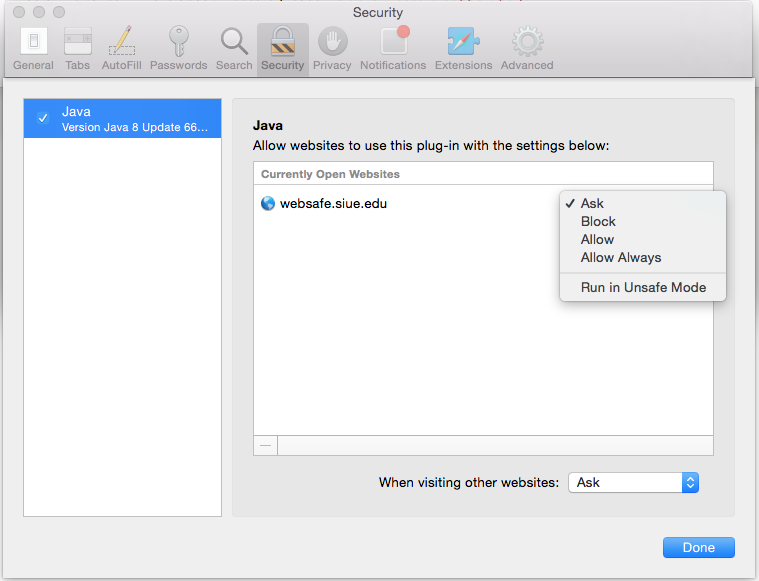
Task: Select Run in Unsafe Mode option
Action: coord(643,287)
